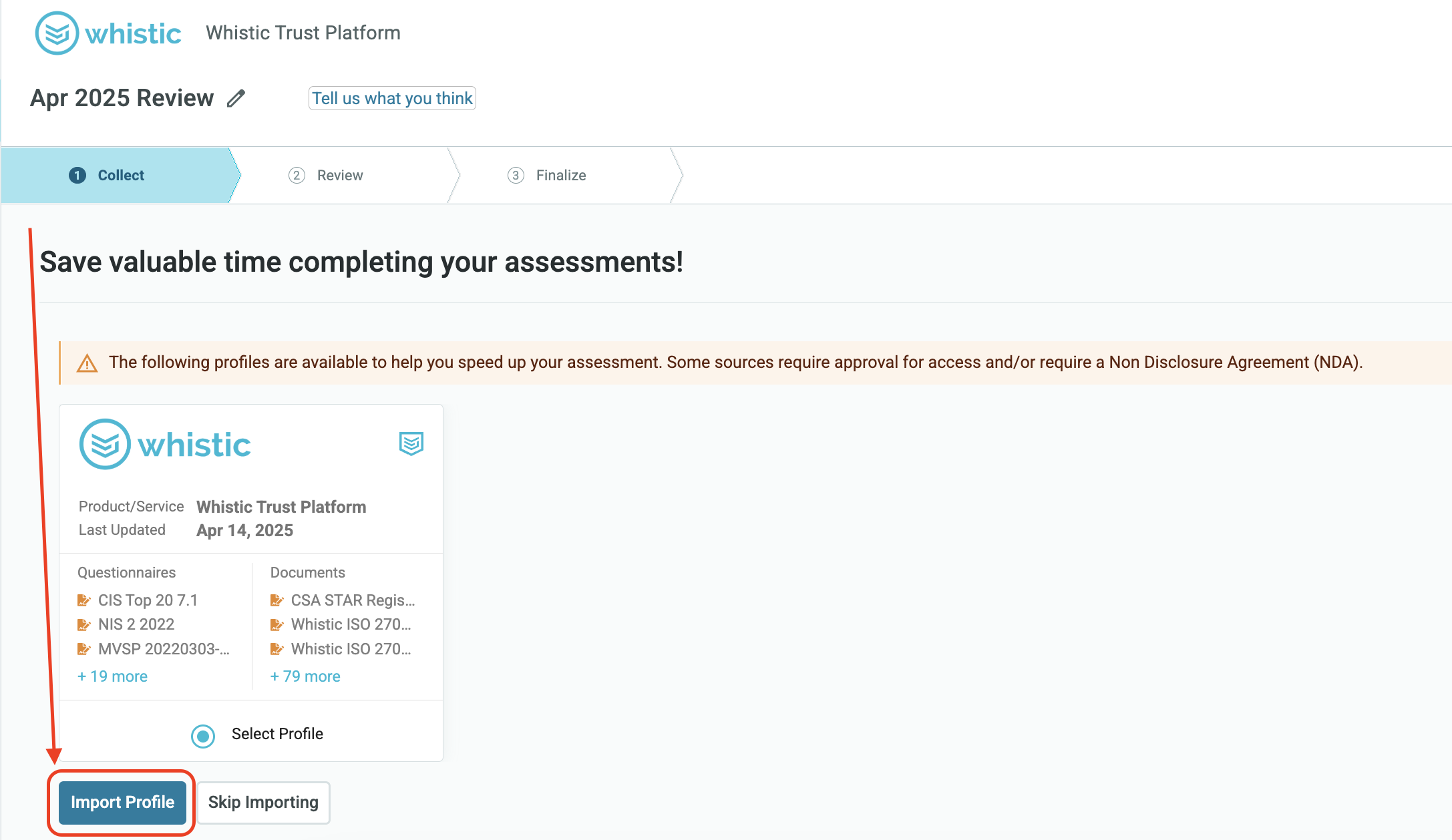Select the Select Profile radio button

click(203, 737)
